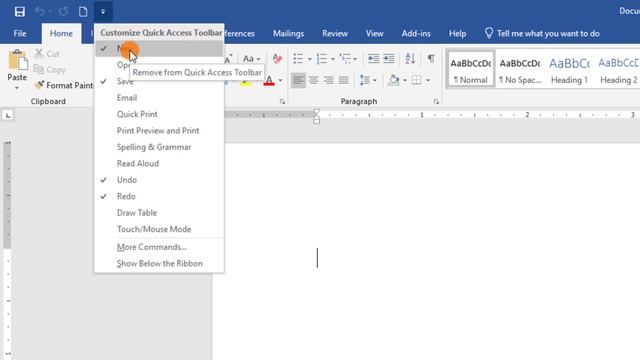The height and width of the screenshot is (360, 640).
Task: Click the Bullets list icon
Action: [x=298, y=59]
